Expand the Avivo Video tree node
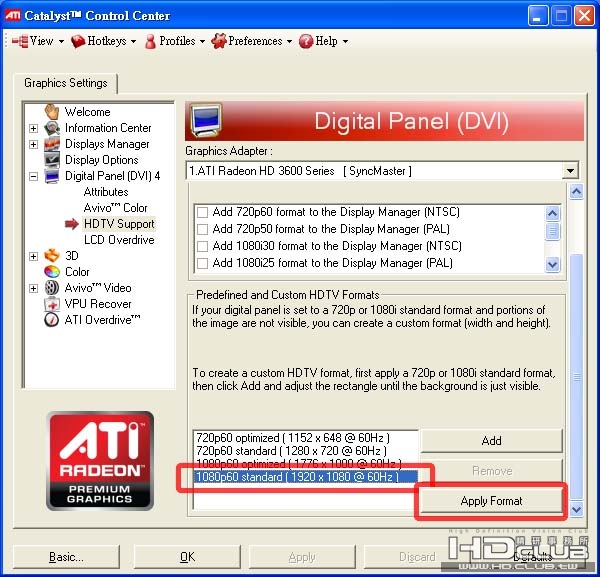Screen dimensions: 600x577 [x=33, y=288]
